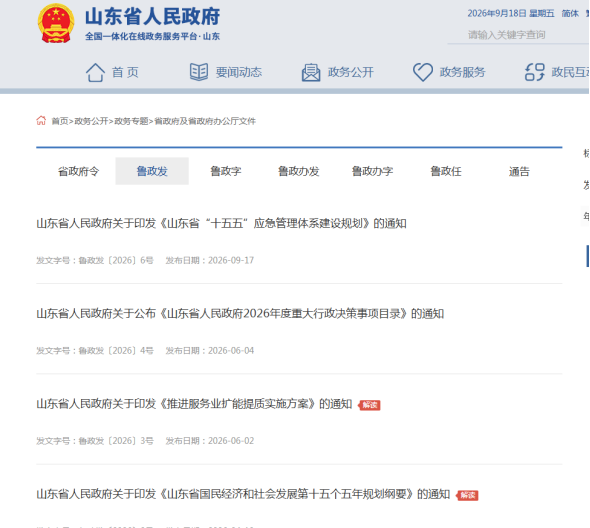Click the keyword search input field

519,35
